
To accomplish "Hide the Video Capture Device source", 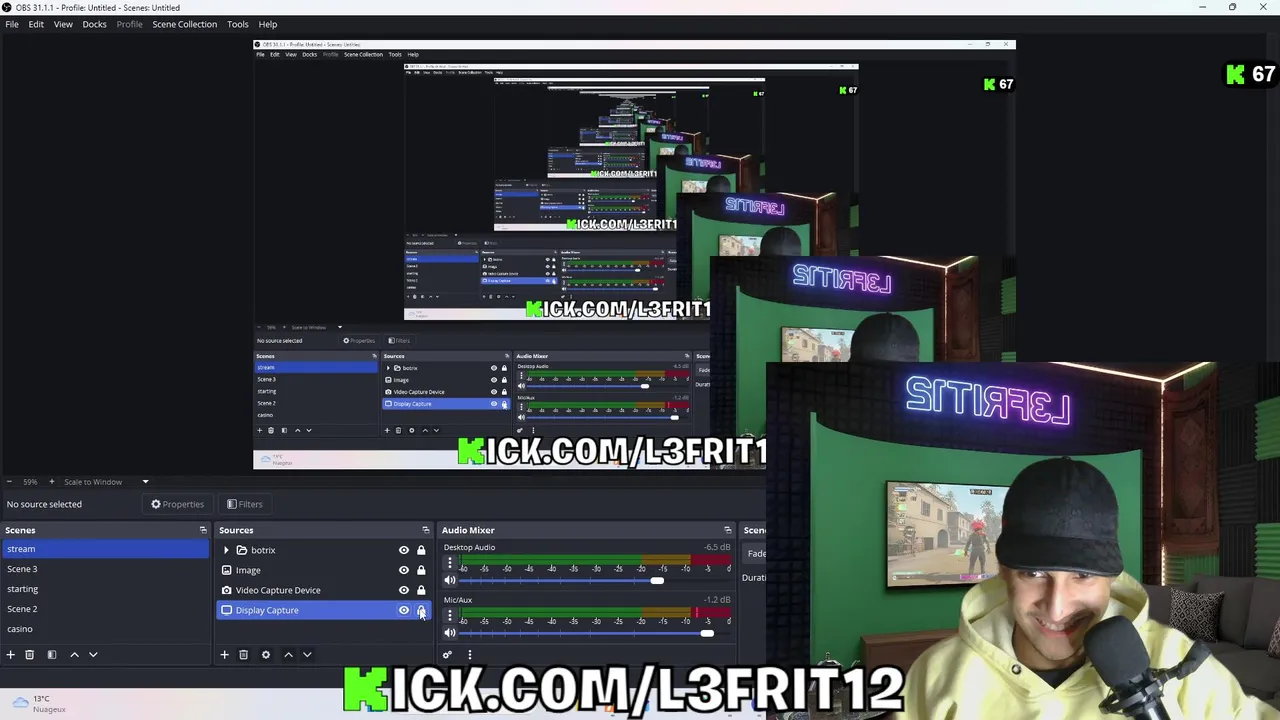I will point(404,590).
